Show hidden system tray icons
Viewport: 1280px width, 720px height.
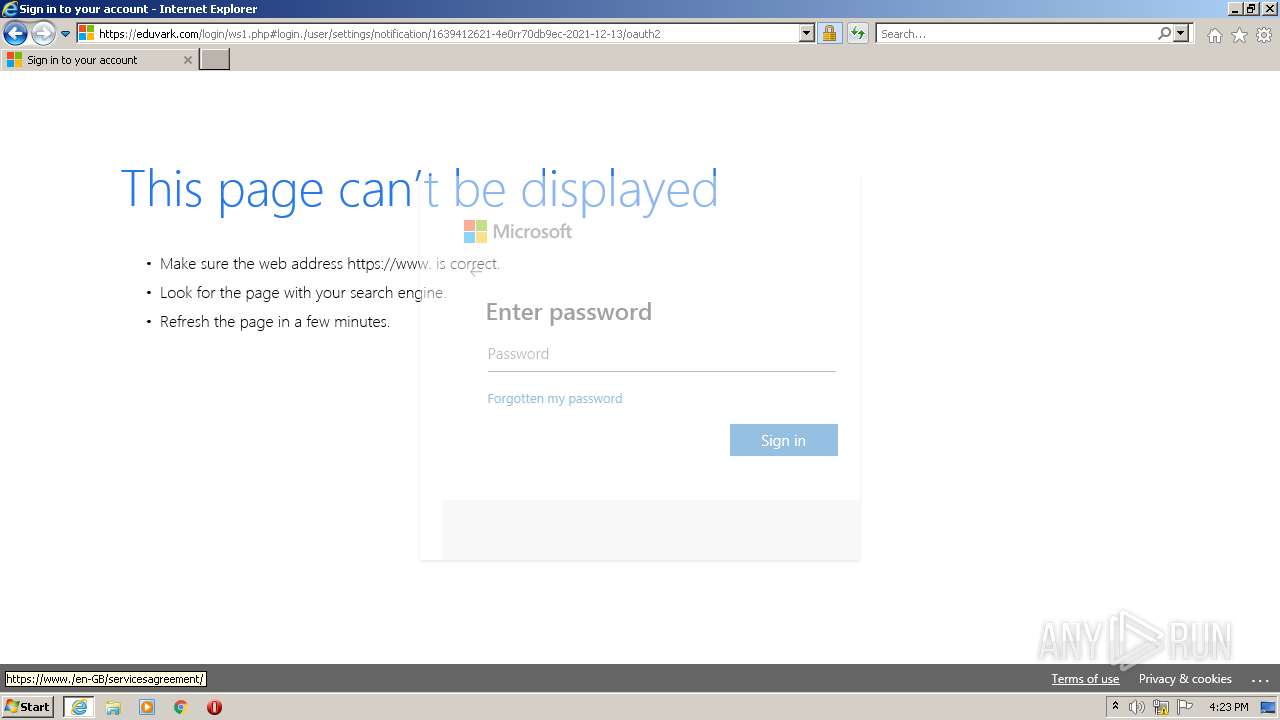[1115, 707]
